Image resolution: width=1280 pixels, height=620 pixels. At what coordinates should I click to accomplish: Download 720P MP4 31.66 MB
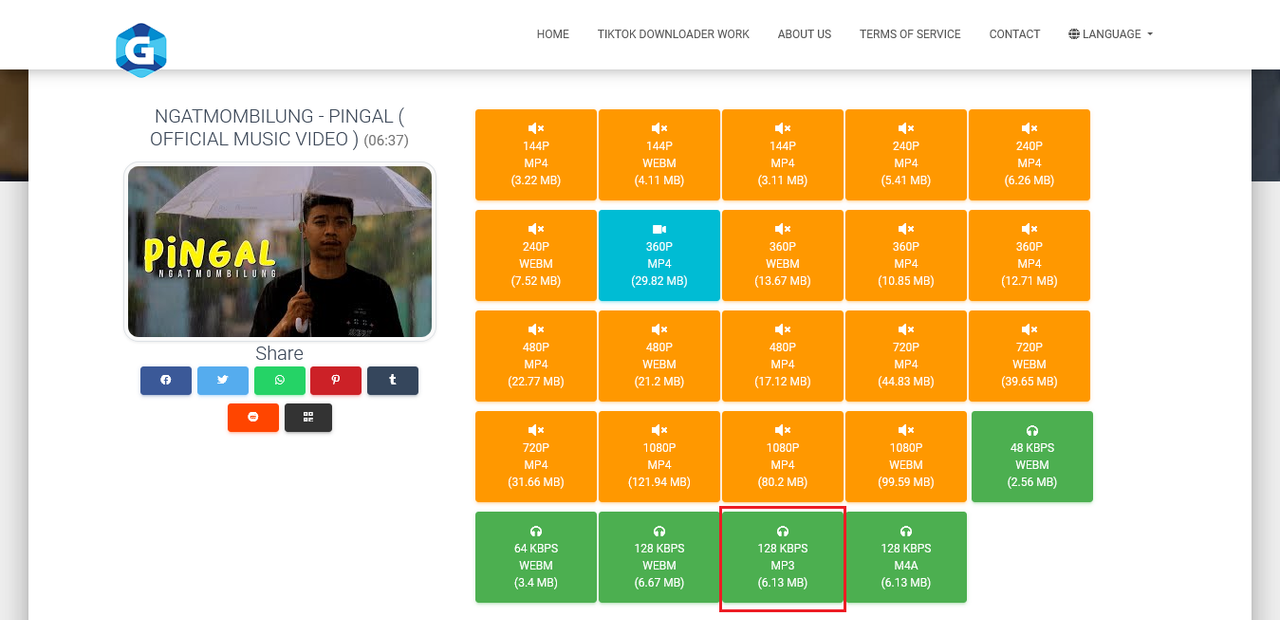(x=536, y=456)
